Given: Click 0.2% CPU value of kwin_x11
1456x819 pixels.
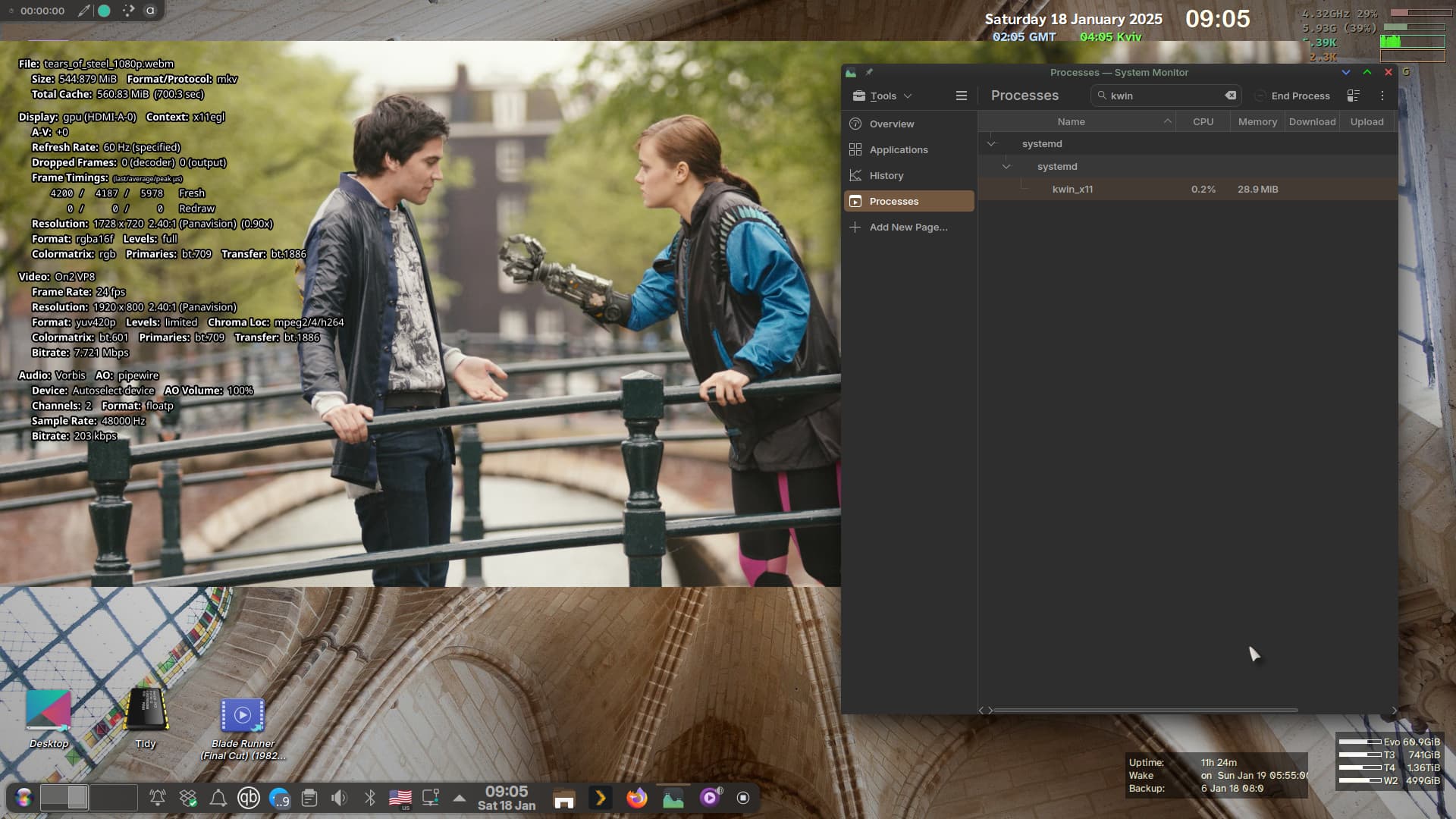Looking at the screenshot, I should [1203, 190].
